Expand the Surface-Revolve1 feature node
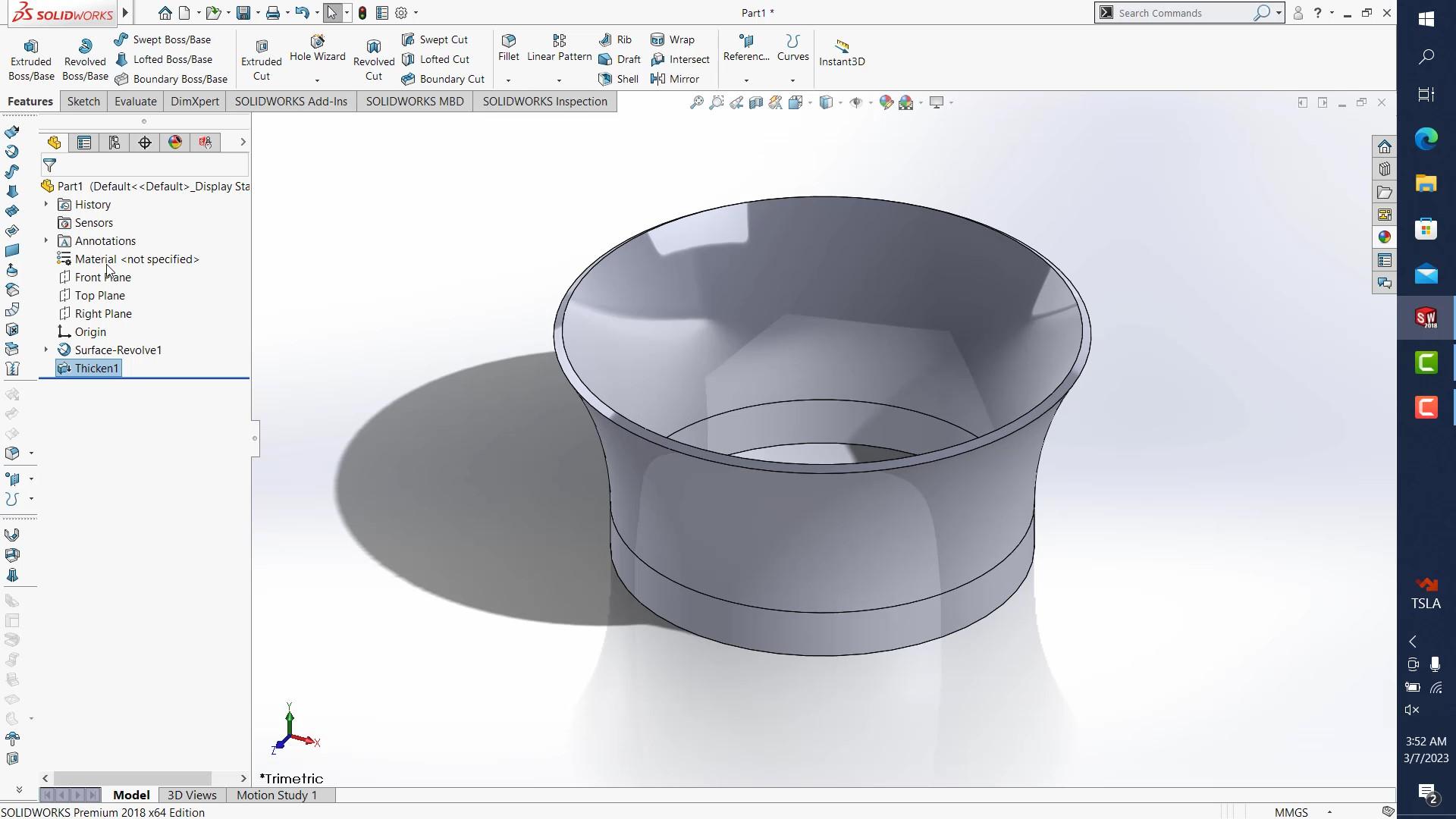 pos(46,350)
